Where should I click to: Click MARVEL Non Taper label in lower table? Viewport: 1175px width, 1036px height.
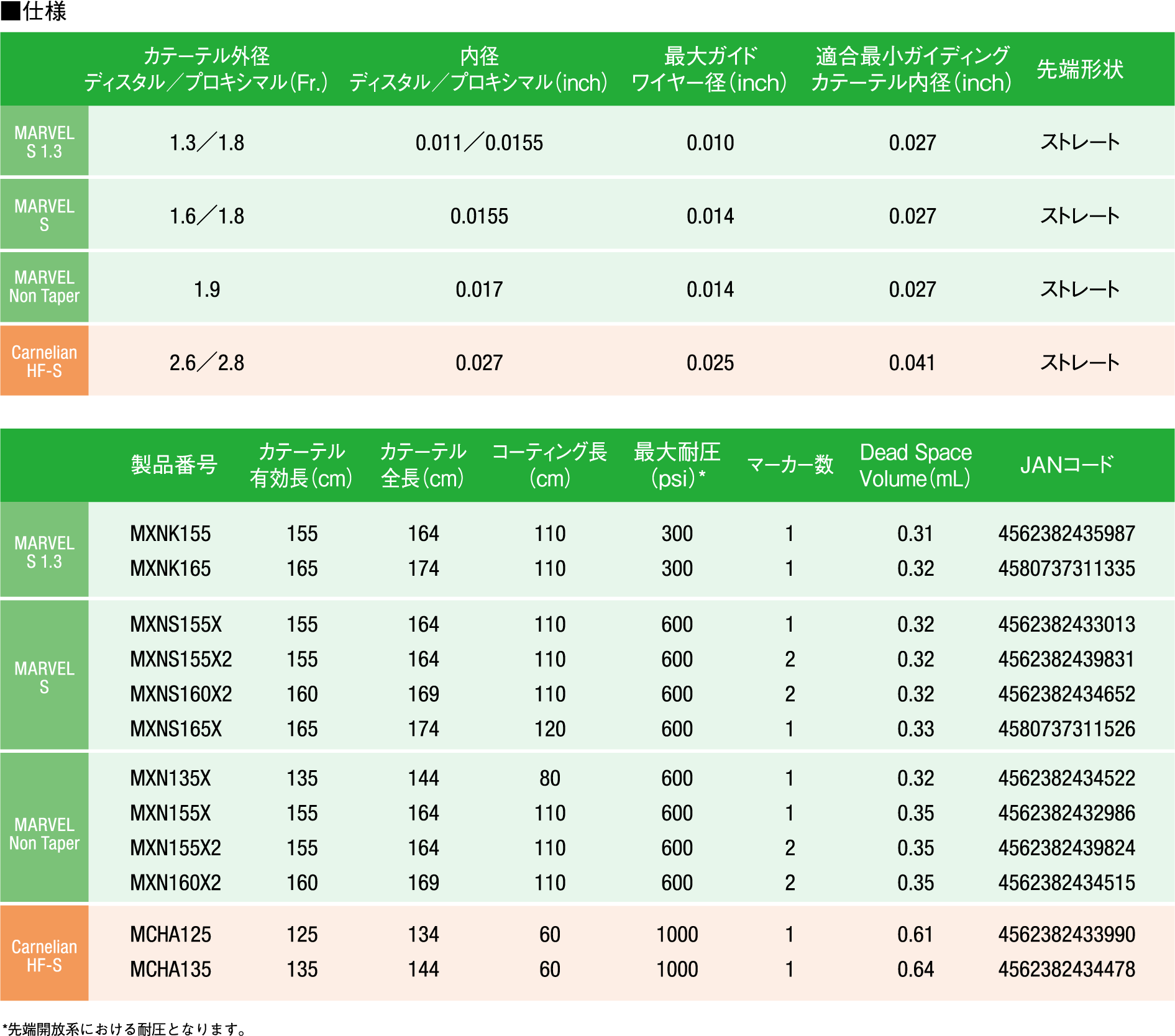44,834
